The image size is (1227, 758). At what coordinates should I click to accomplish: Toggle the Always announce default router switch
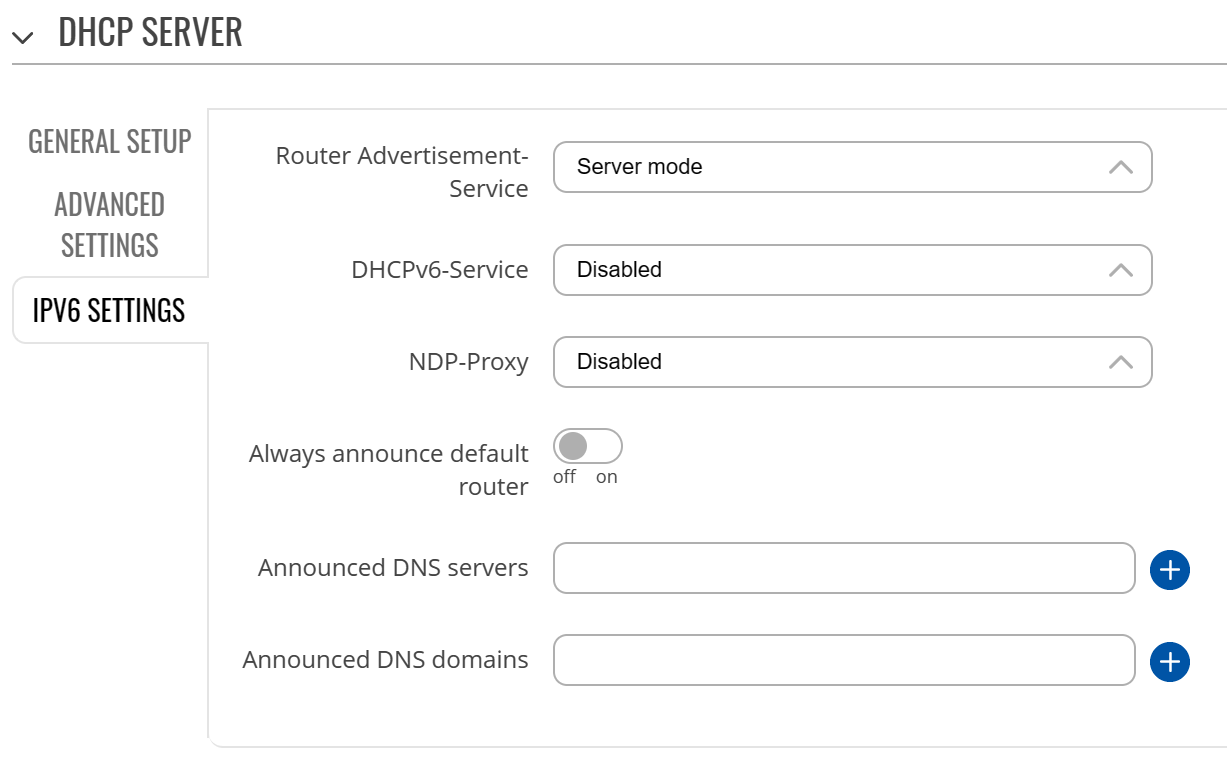pyautogui.click(x=588, y=445)
